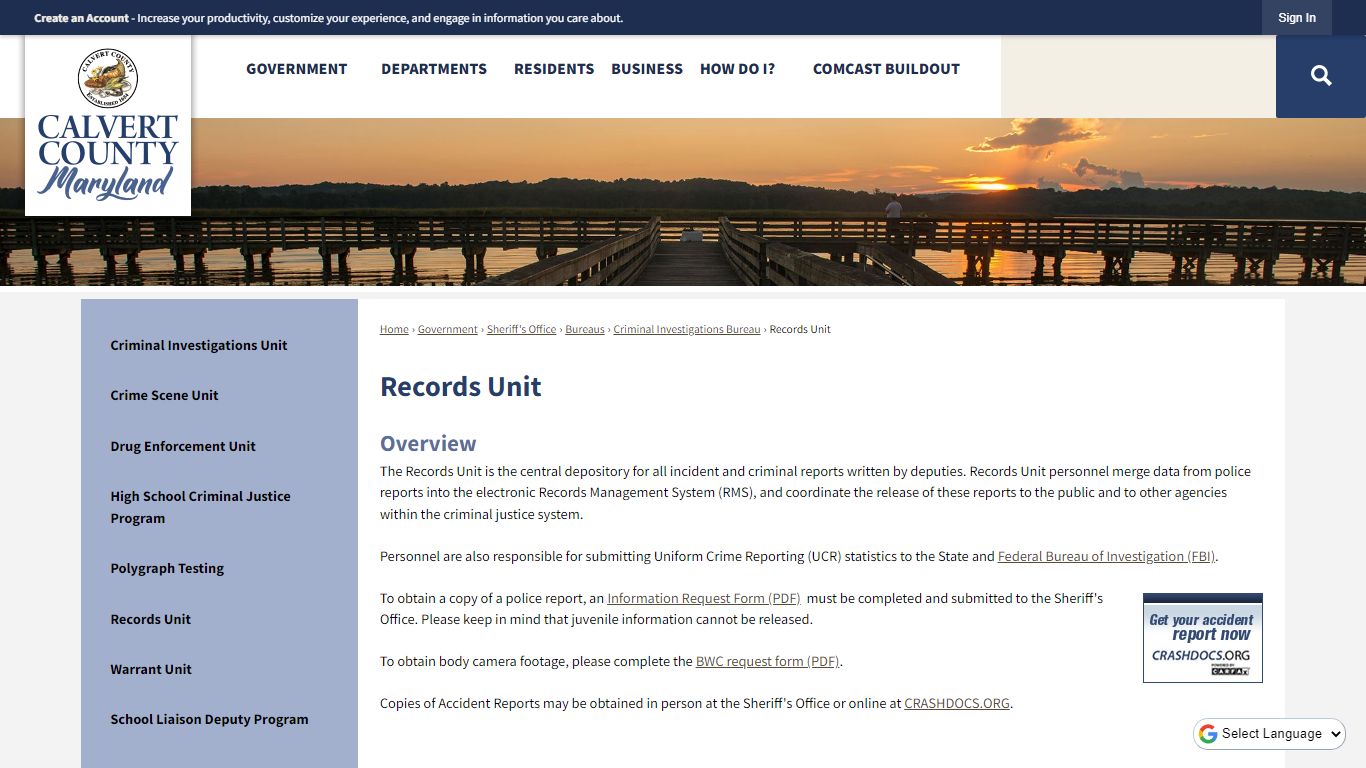Select Records Unit in the sidebar
The width and height of the screenshot is (1366, 768).
(150, 619)
